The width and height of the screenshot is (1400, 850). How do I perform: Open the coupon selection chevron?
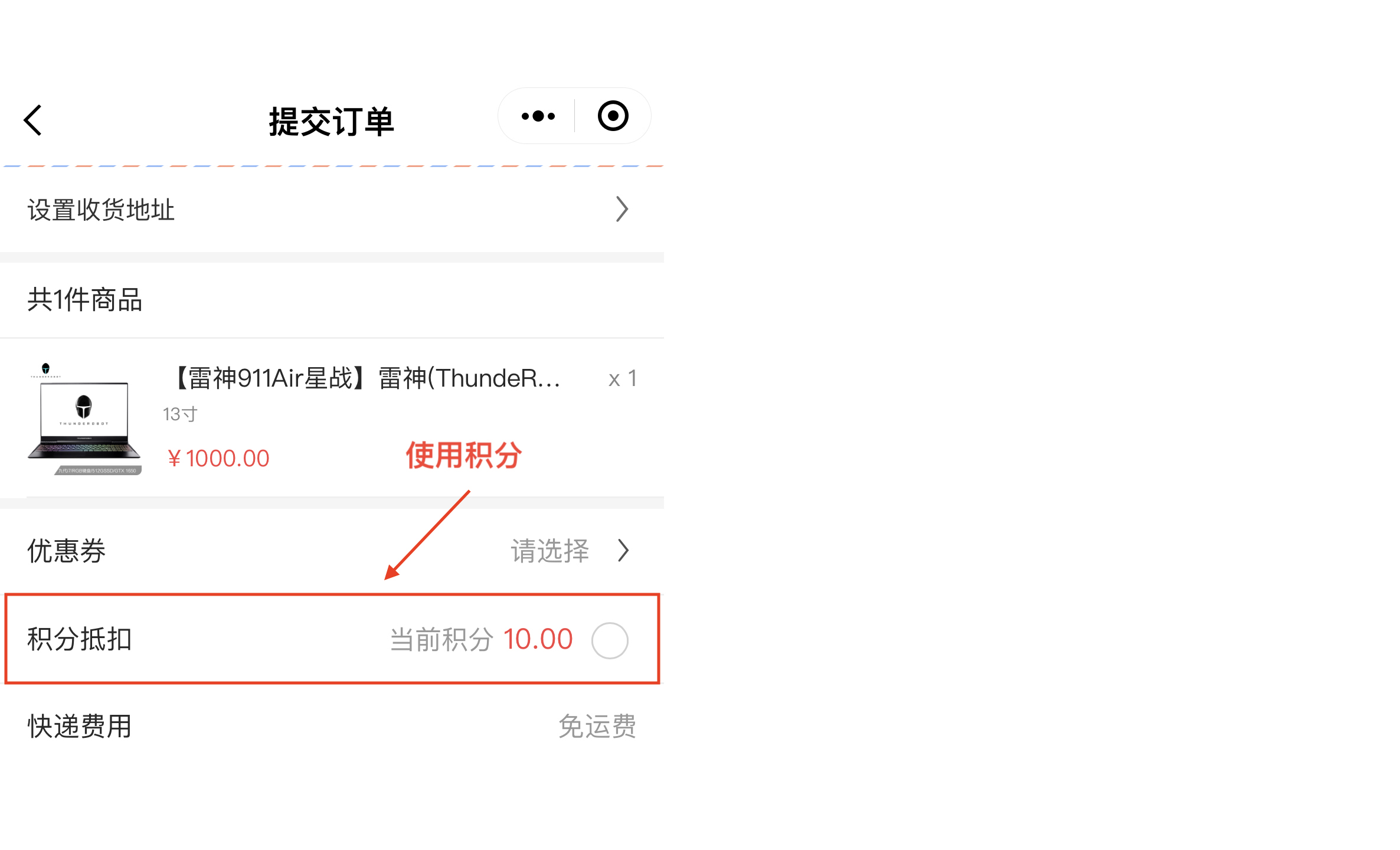(623, 551)
